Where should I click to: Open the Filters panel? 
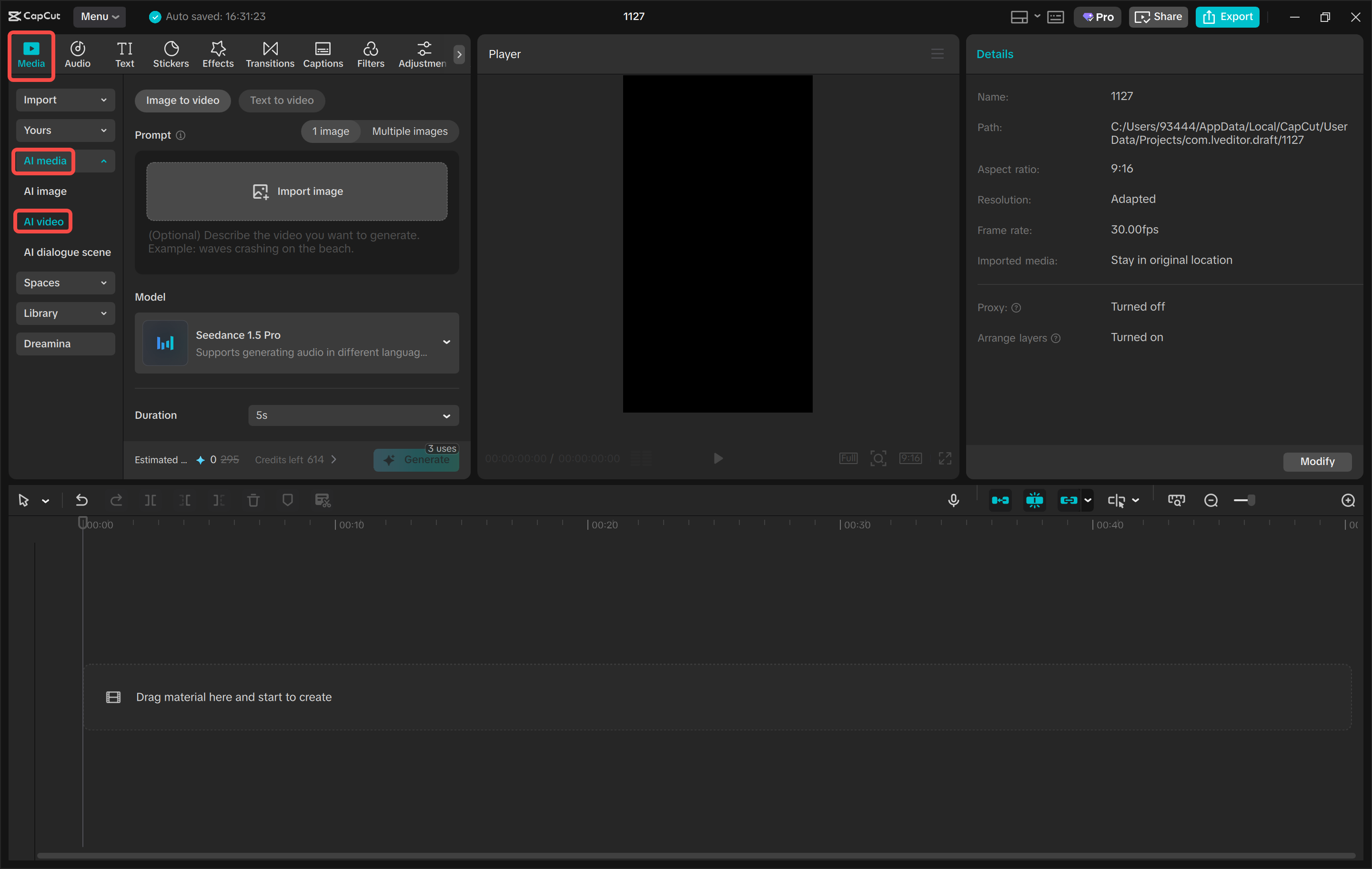[370, 54]
